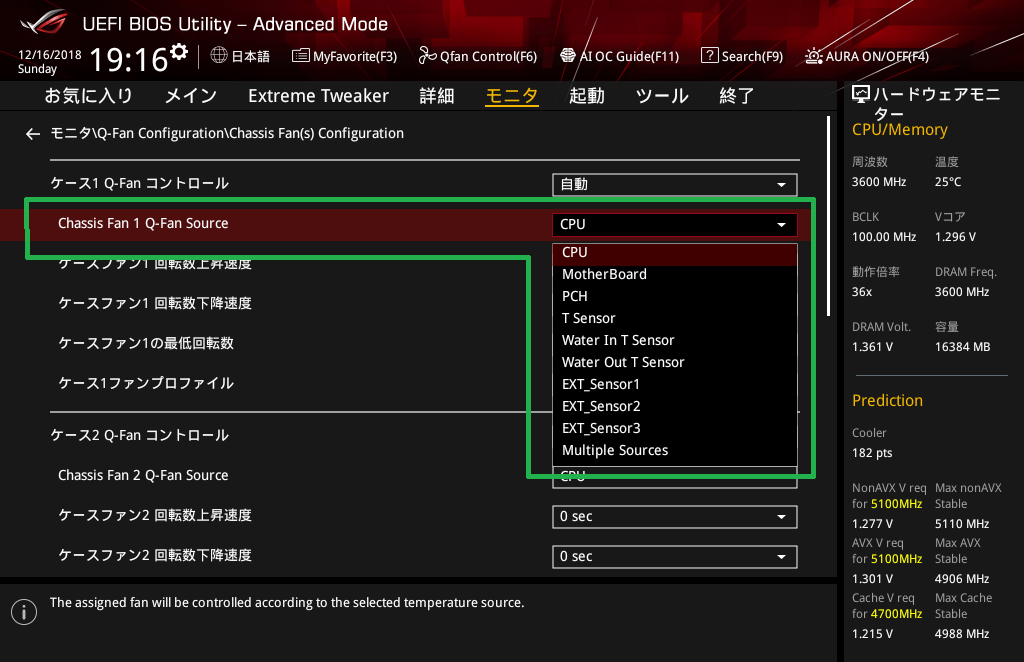Click 25°C temperature value
Viewport: 1024px width, 662px height.
click(948, 182)
